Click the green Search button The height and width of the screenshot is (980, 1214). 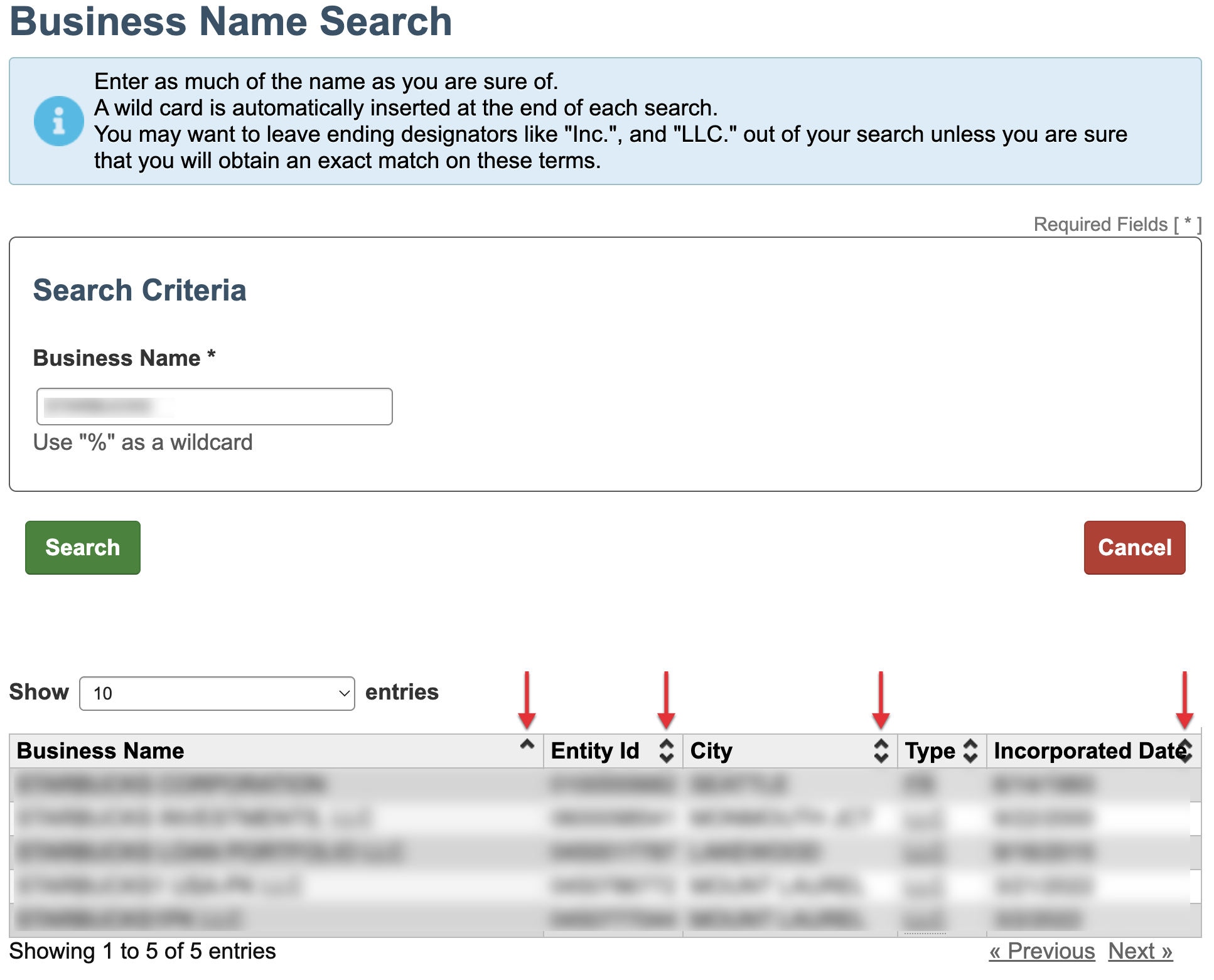coord(82,547)
